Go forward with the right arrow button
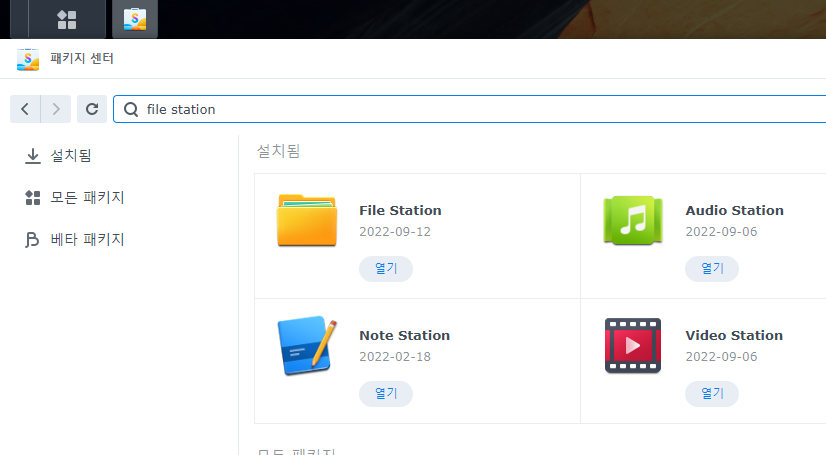The width and height of the screenshot is (826, 455). (56, 109)
